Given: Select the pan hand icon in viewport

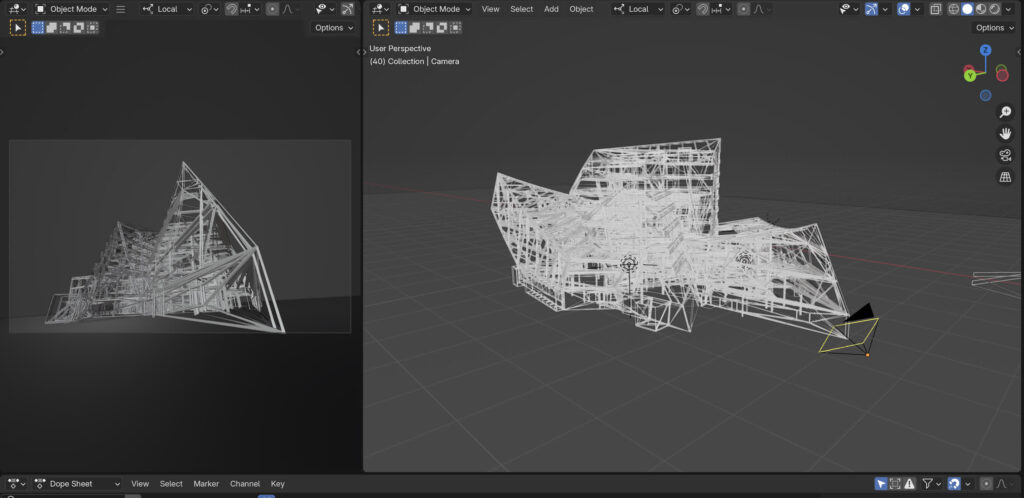Looking at the screenshot, I should pyautogui.click(x=1005, y=133).
